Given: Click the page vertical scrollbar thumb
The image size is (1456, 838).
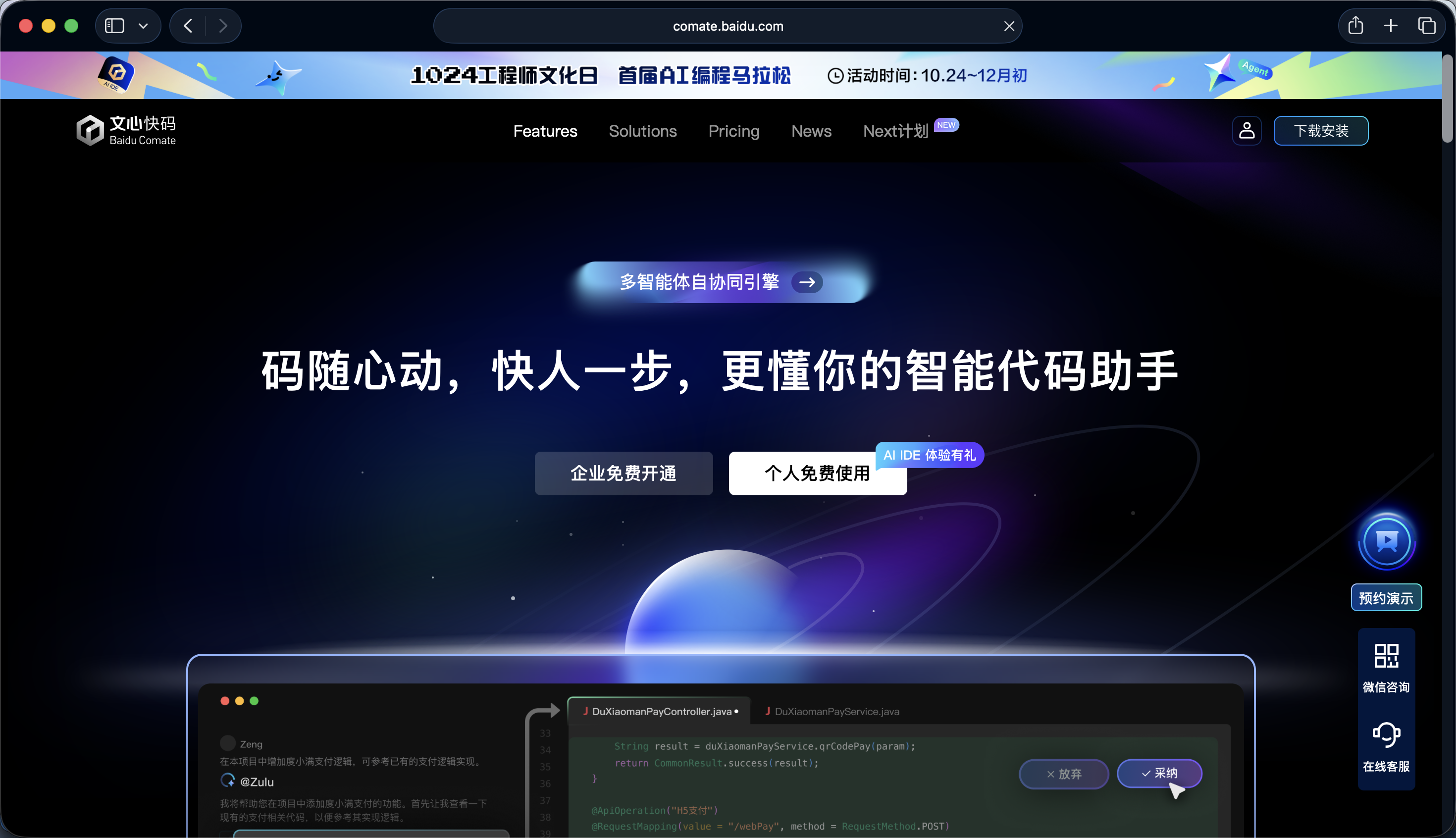Looking at the screenshot, I should tap(1448, 98).
